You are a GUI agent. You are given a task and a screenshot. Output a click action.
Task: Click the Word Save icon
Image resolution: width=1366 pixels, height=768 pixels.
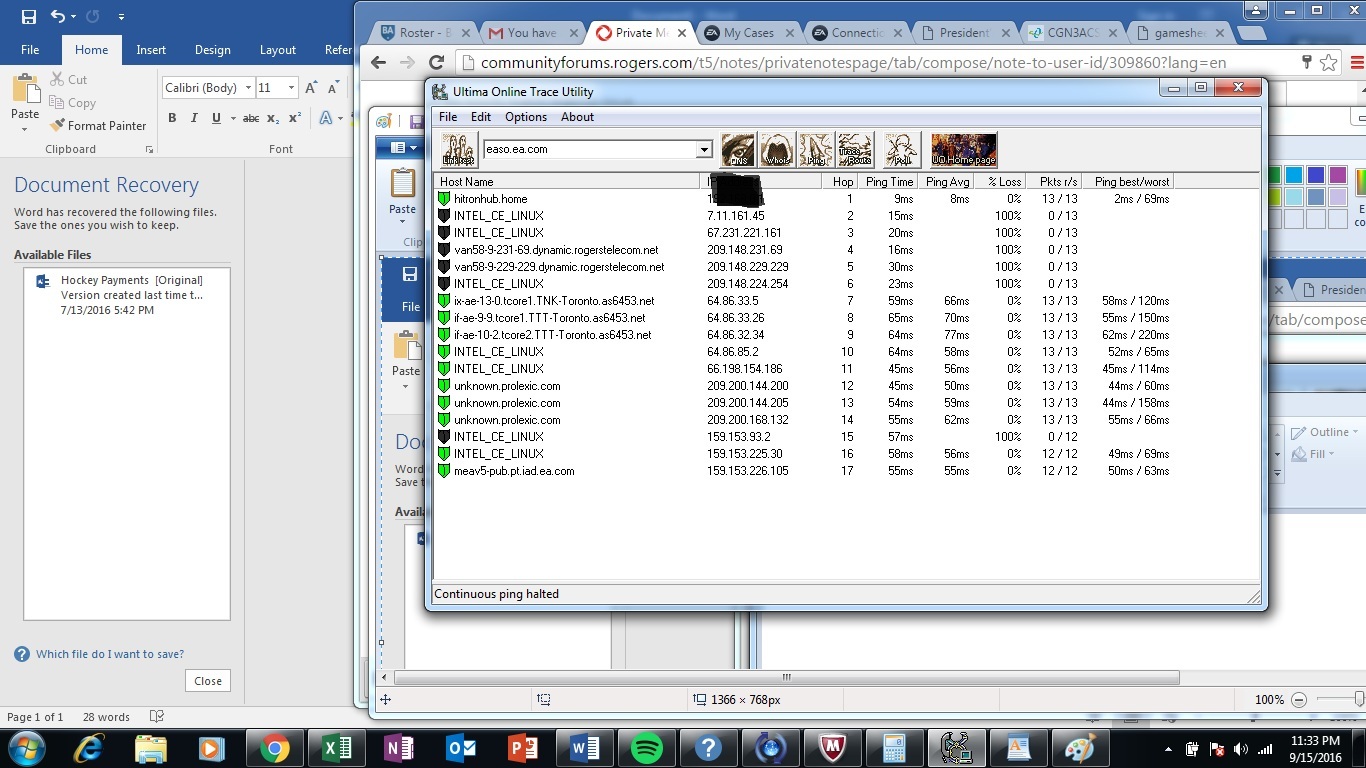pos(28,17)
